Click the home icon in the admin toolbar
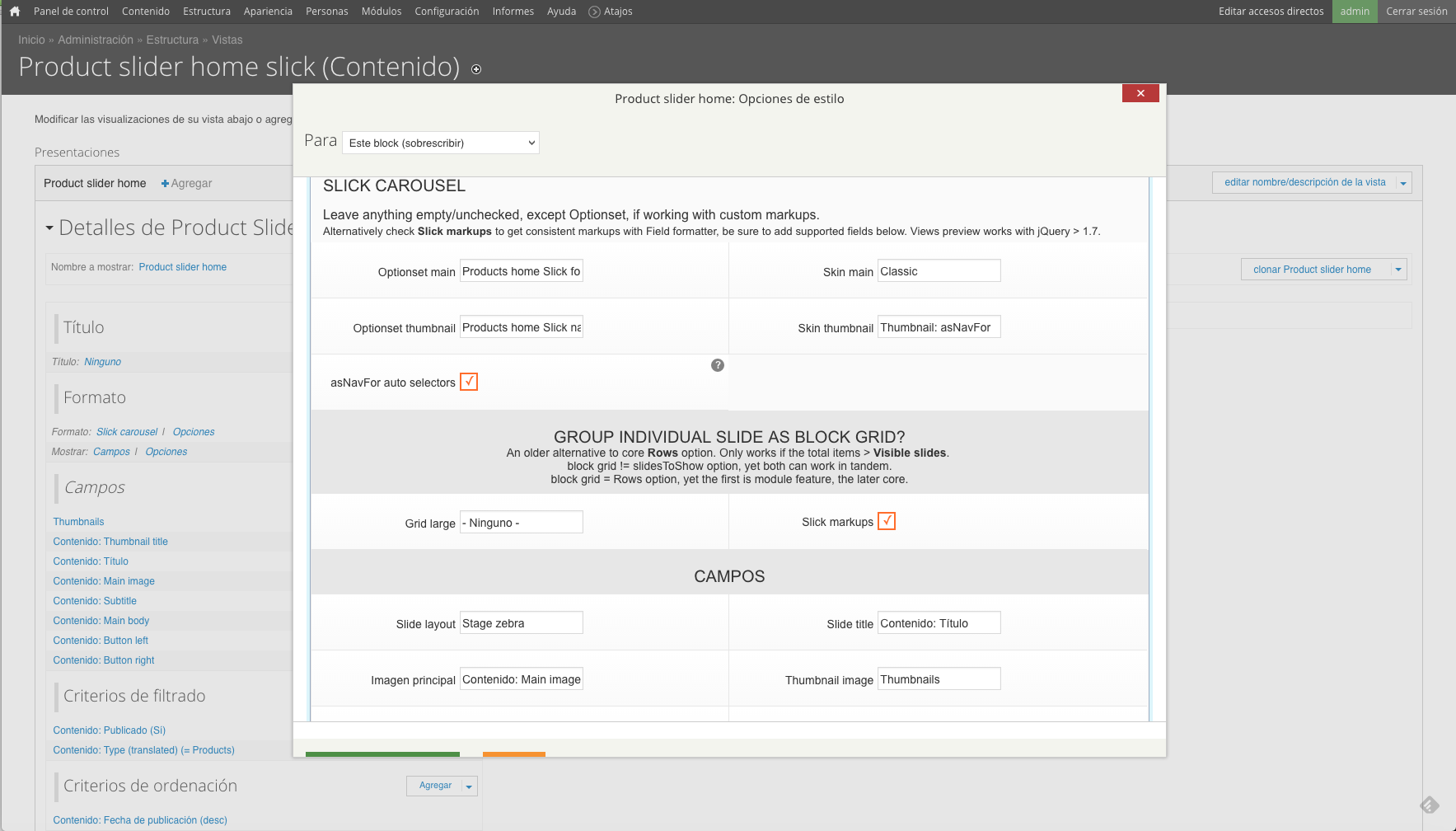Screen dimensions: 1456x831 tap(13, 11)
